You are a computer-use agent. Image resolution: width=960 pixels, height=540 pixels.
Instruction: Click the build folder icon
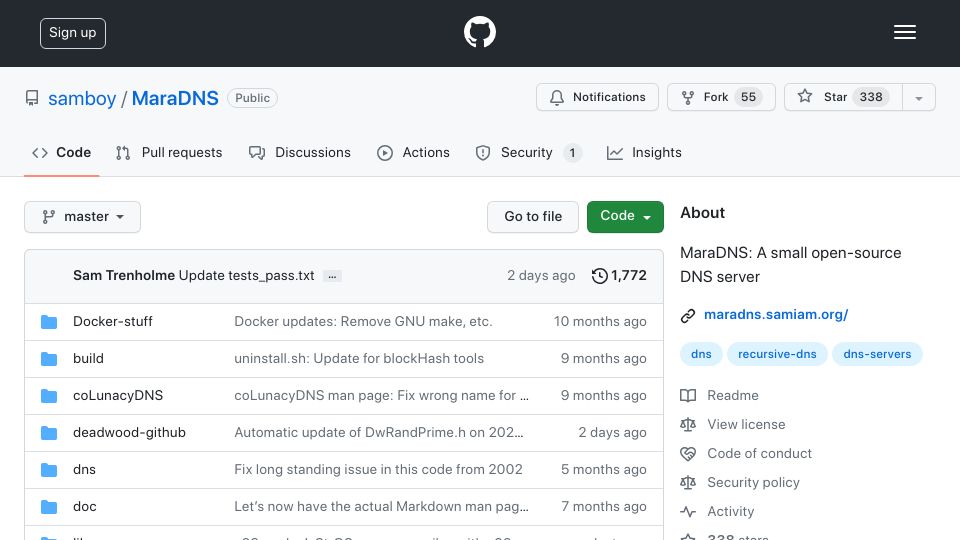pyautogui.click(x=49, y=359)
